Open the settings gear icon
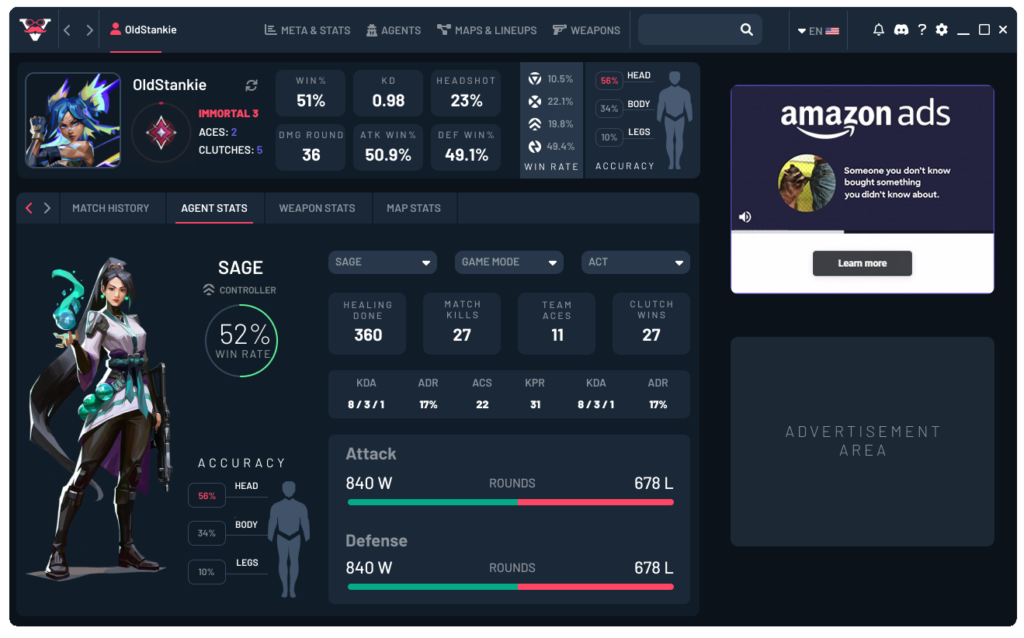1024x638 pixels. 941,30
